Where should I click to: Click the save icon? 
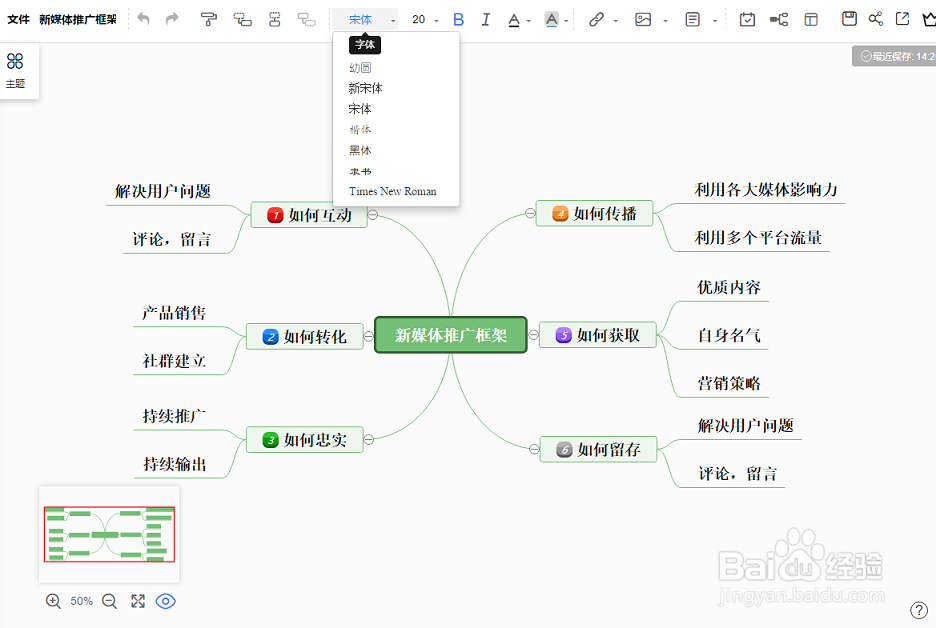[x=848, y=18]
